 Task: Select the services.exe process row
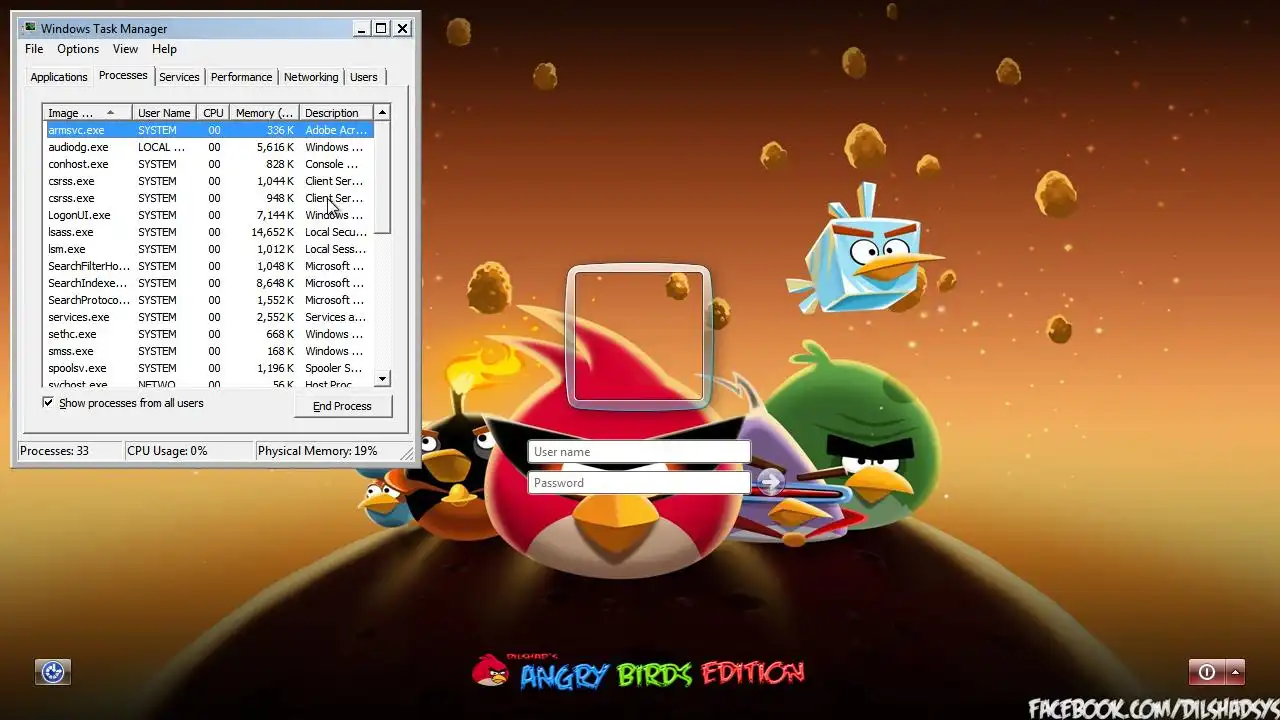coord(209,317)
